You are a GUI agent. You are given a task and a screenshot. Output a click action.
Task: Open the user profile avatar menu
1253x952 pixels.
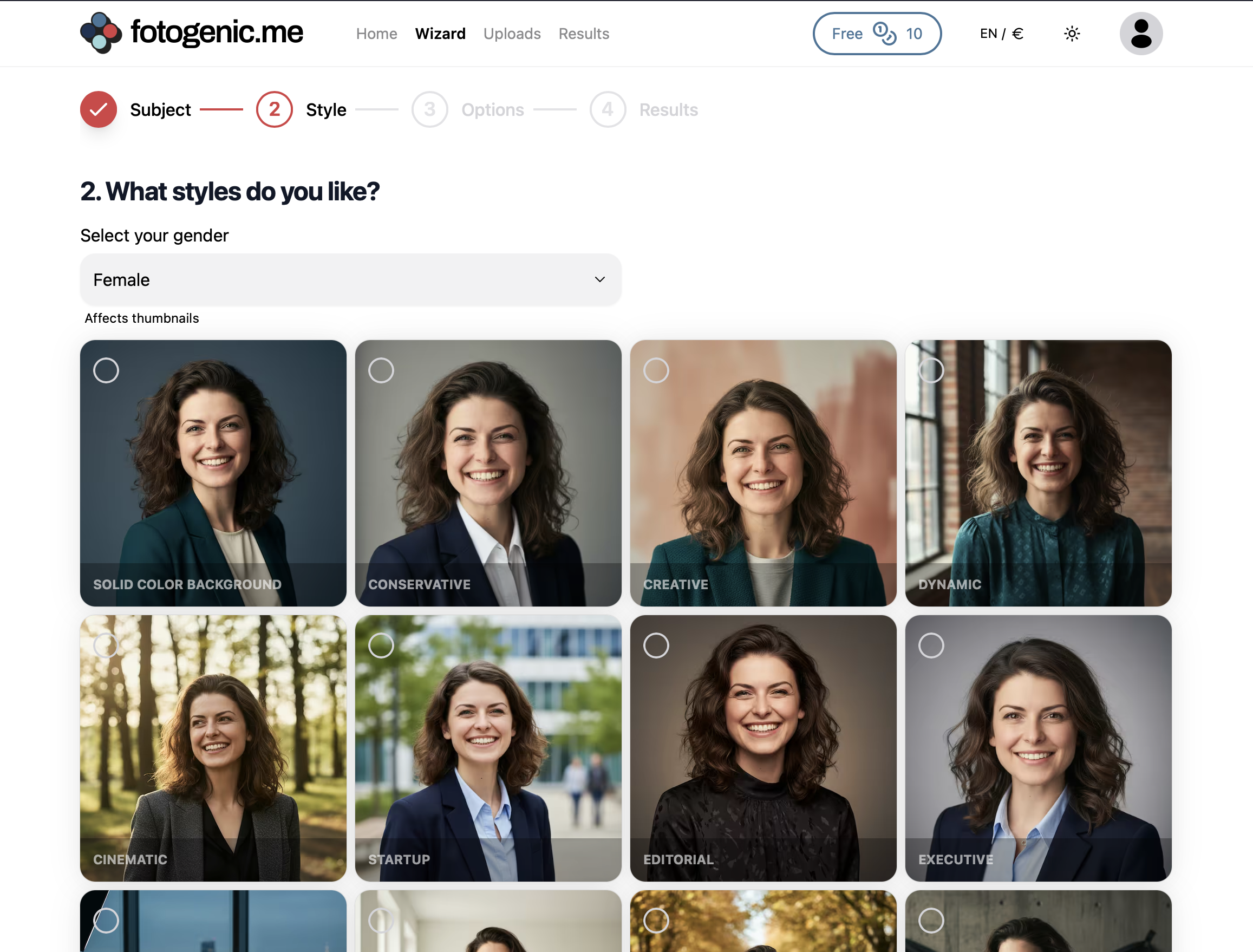pyautogui.click(x=1141, y=33)
